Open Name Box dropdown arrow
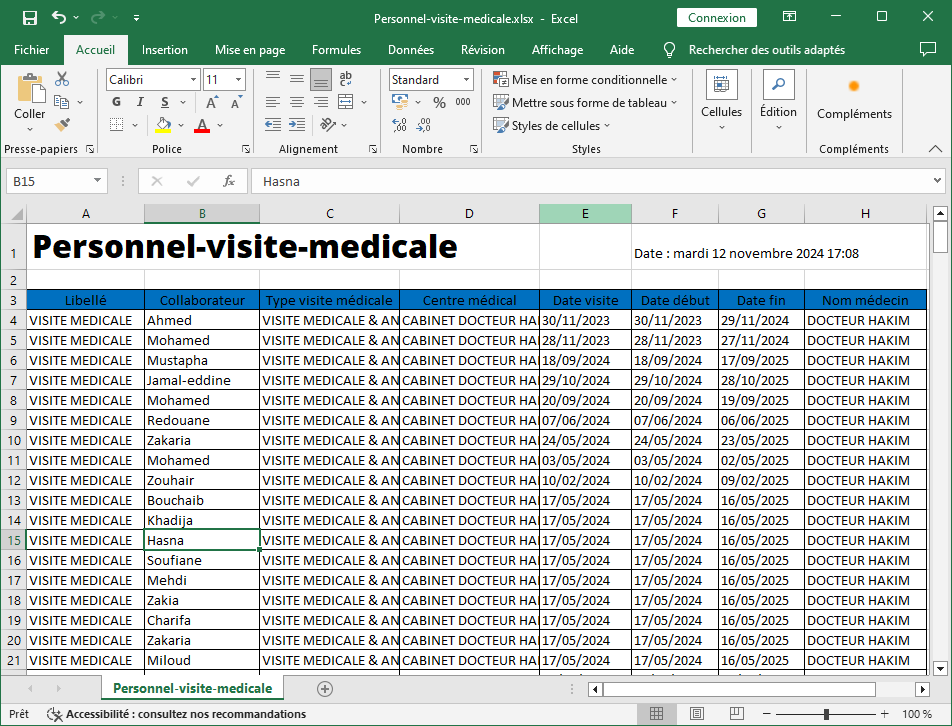The height and width of the screenshot is (726, 952). click(x=97, y=181)
